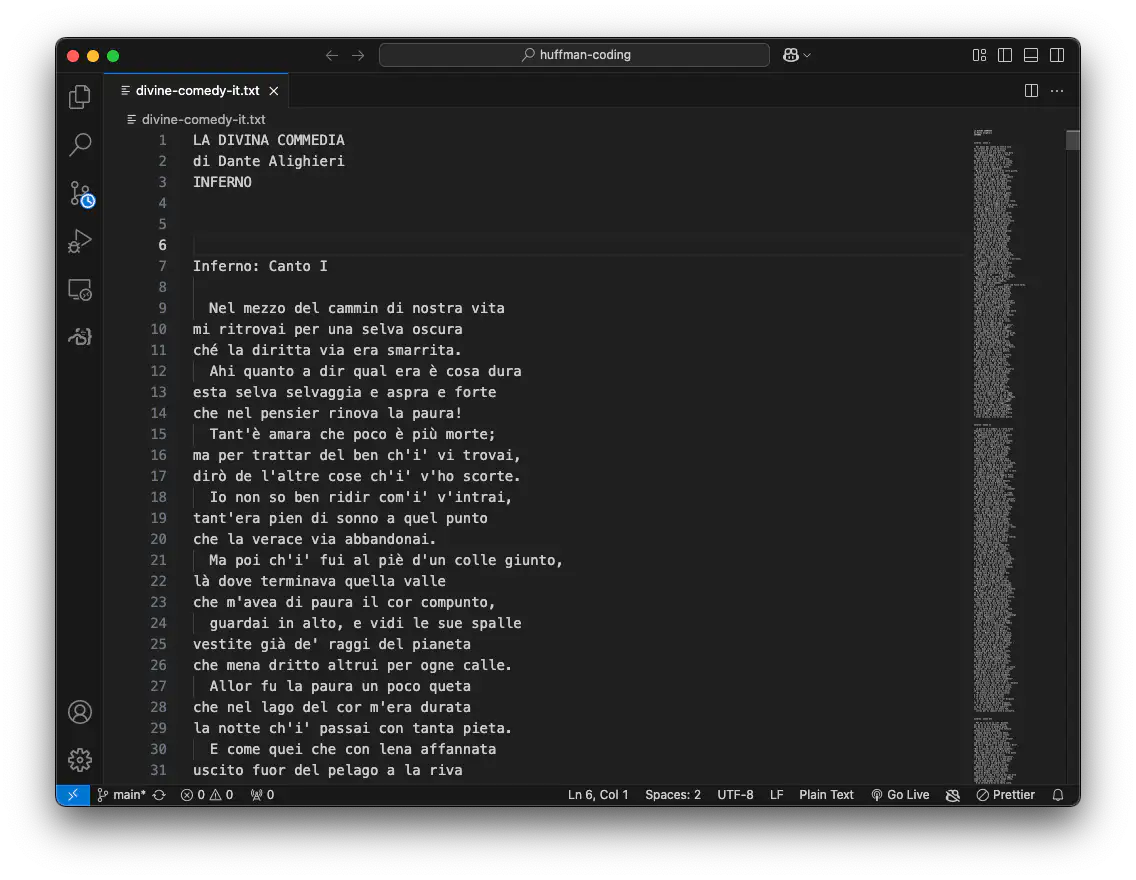Go back using navigation arrow
This screenshot has width=1136, height=880.
(332, 55)
